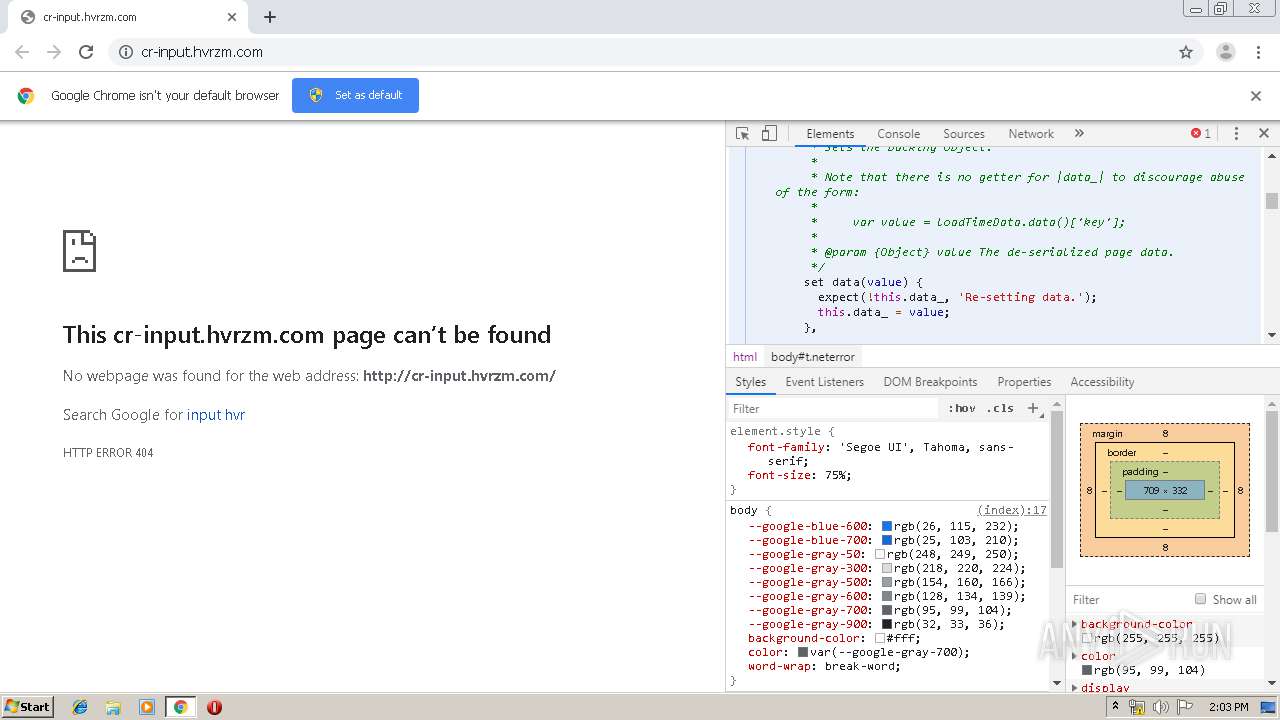
Task: Switch to the Elements tab
Action: click(x=830, y=133)
